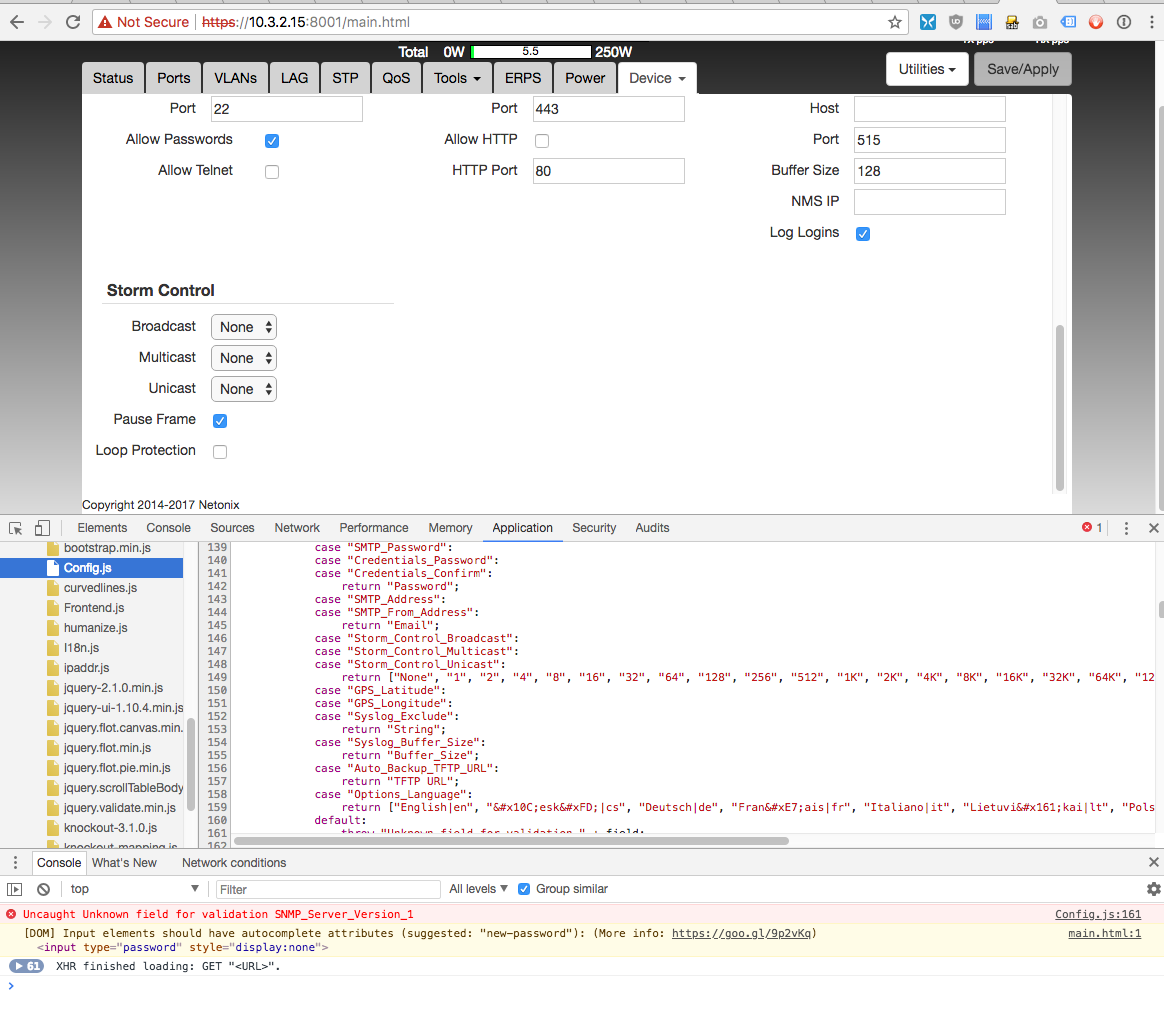Viewport: 1164px width, 1012px height.
Task: Open the All levels log filter dropdown
Action: click(478, 889)
